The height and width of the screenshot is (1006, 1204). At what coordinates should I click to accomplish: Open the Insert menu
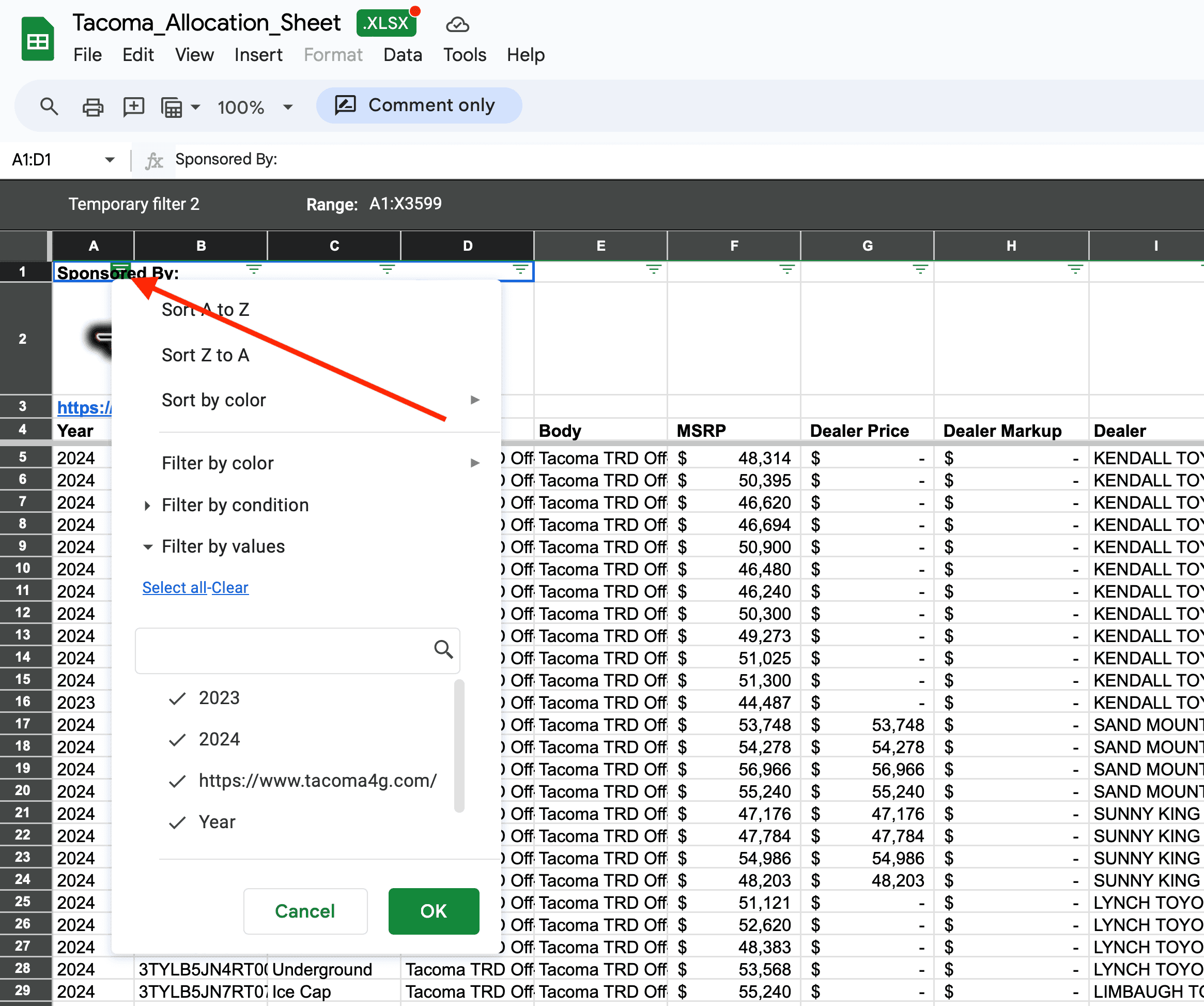point(258,55)
